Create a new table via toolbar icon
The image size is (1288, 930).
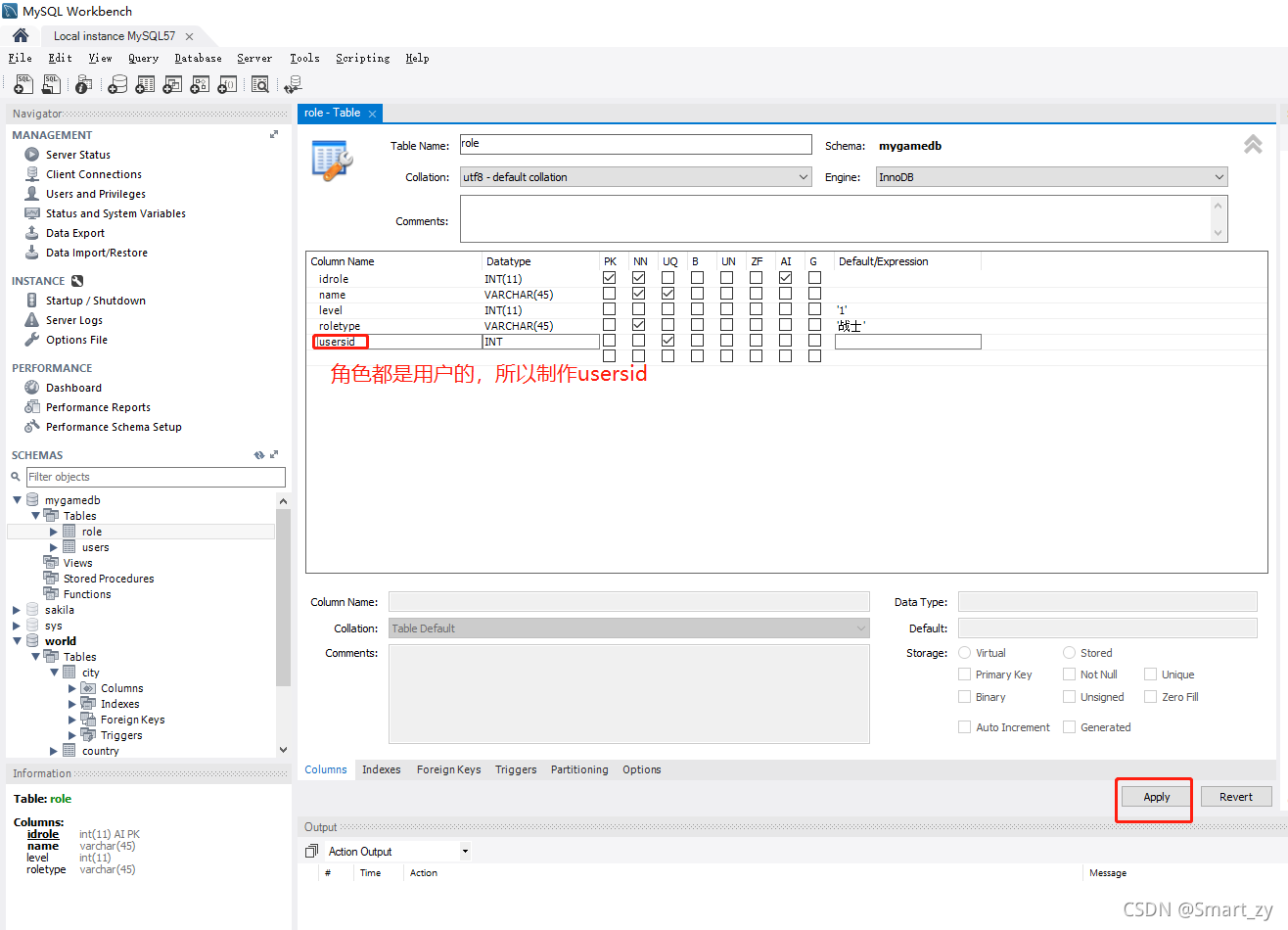(x=145, y=85)
